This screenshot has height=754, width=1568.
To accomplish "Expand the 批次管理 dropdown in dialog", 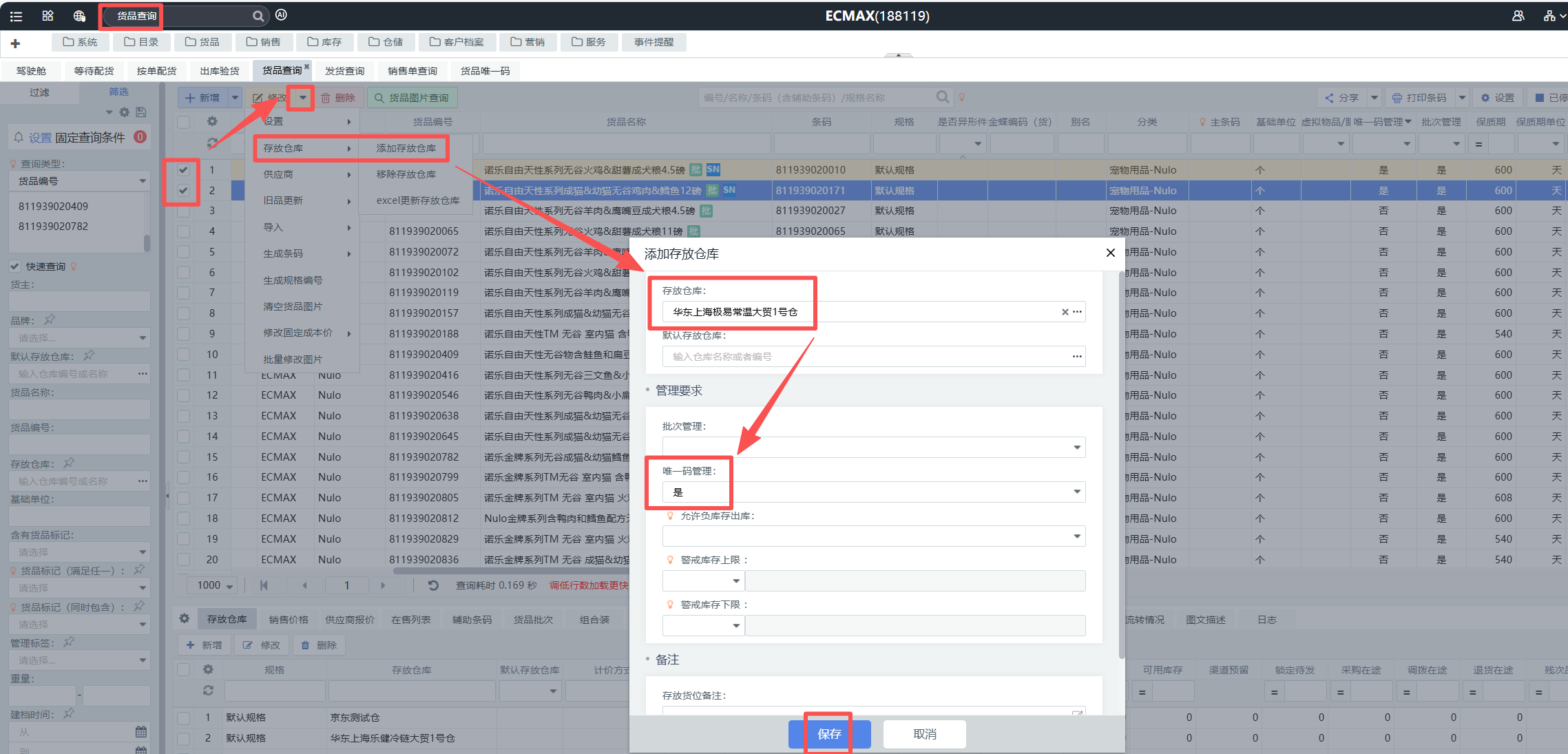I will click(1076, 448).
